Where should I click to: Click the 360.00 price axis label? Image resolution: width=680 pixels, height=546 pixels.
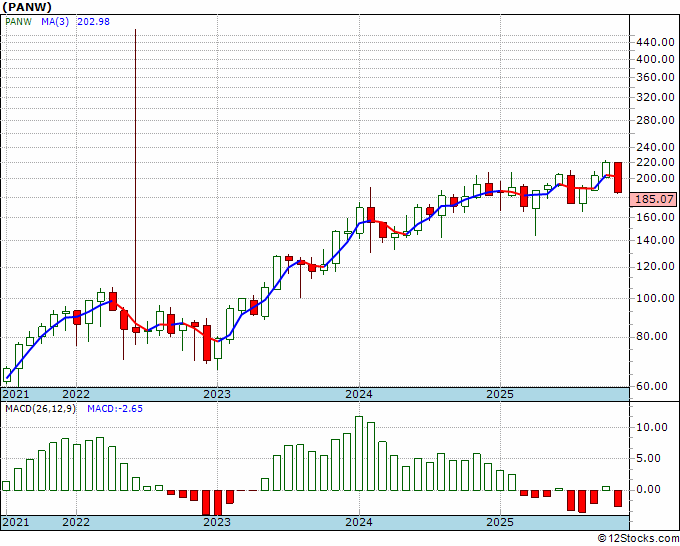click(655, 78)
